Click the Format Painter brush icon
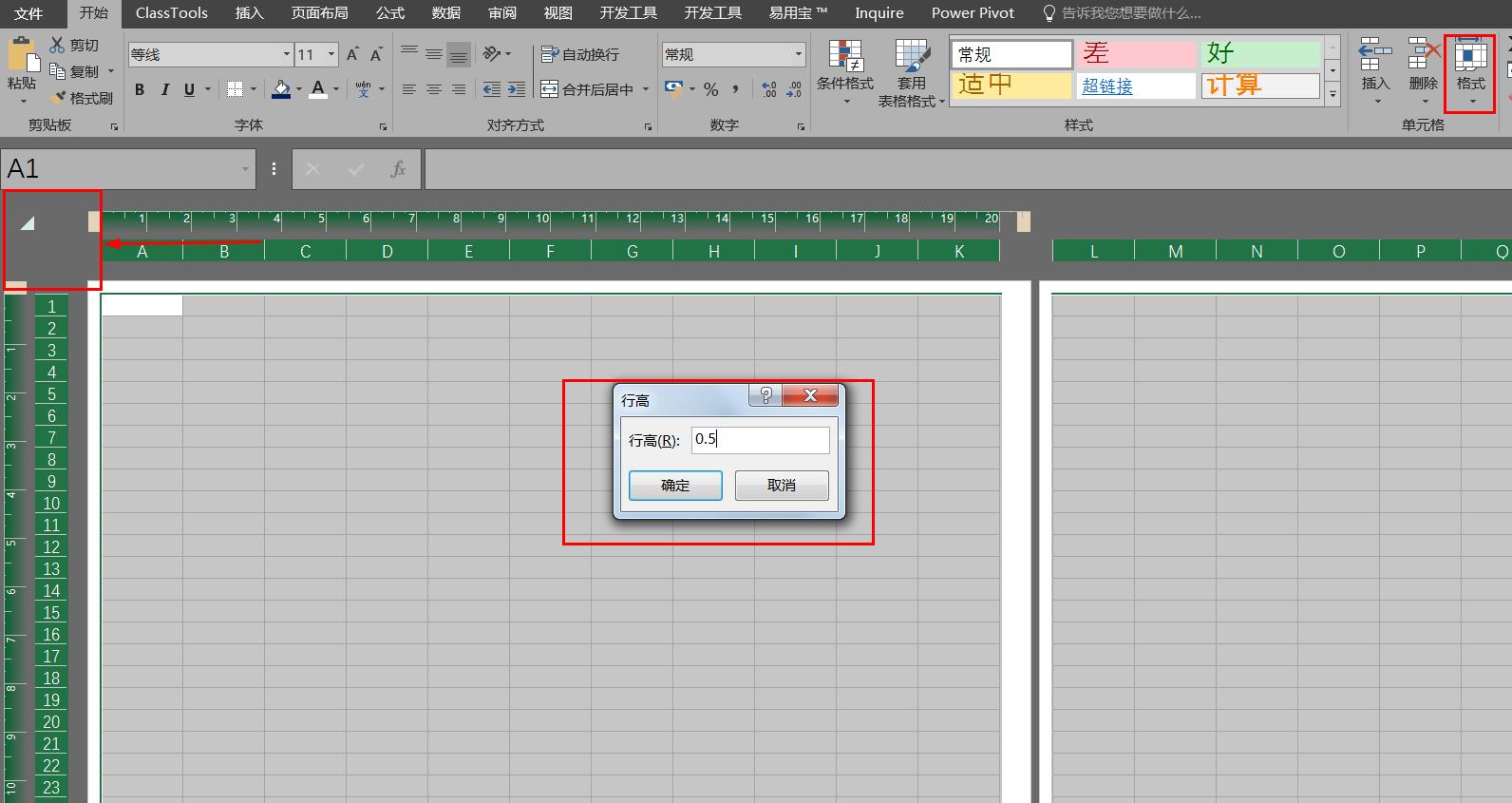 tap(59, 98)
